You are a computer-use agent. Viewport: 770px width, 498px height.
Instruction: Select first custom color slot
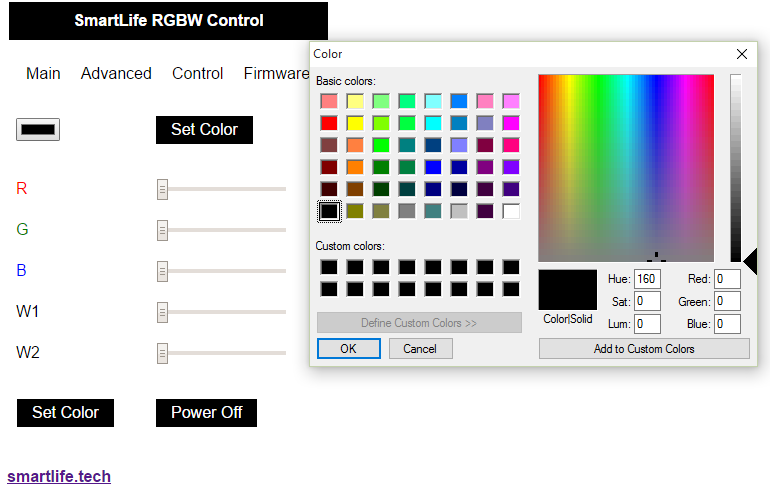(329, 267)
